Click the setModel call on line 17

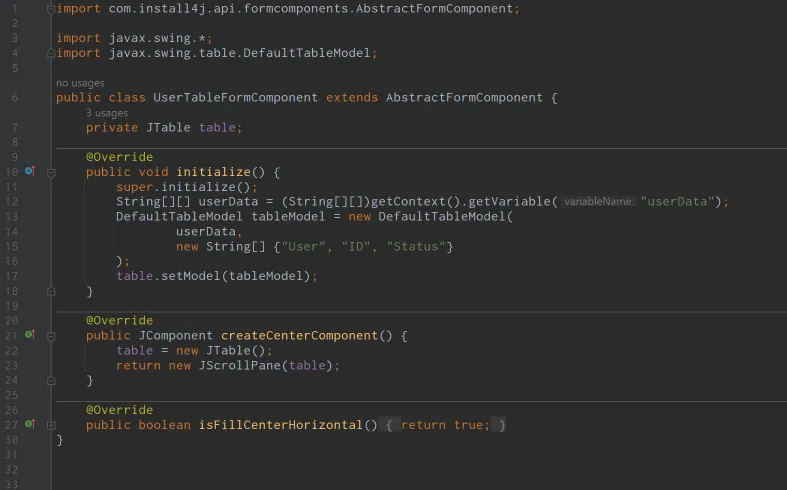pyautogui.click(x=191, y=276)
